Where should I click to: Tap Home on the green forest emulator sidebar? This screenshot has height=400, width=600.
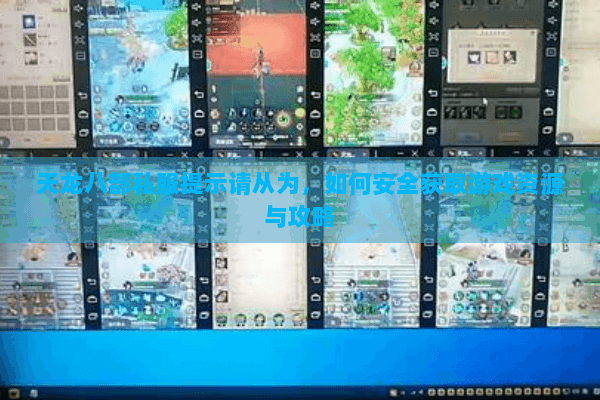(x=432, y=112)
